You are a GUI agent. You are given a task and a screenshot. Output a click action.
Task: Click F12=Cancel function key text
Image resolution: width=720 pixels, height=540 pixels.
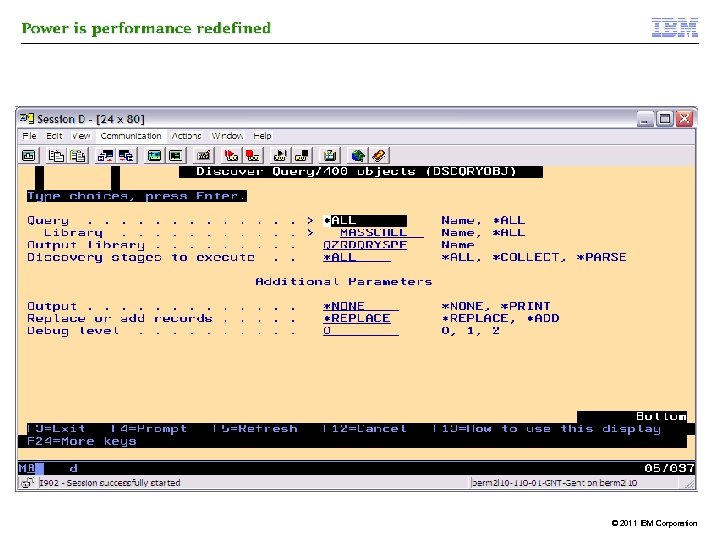pos(365,429)
